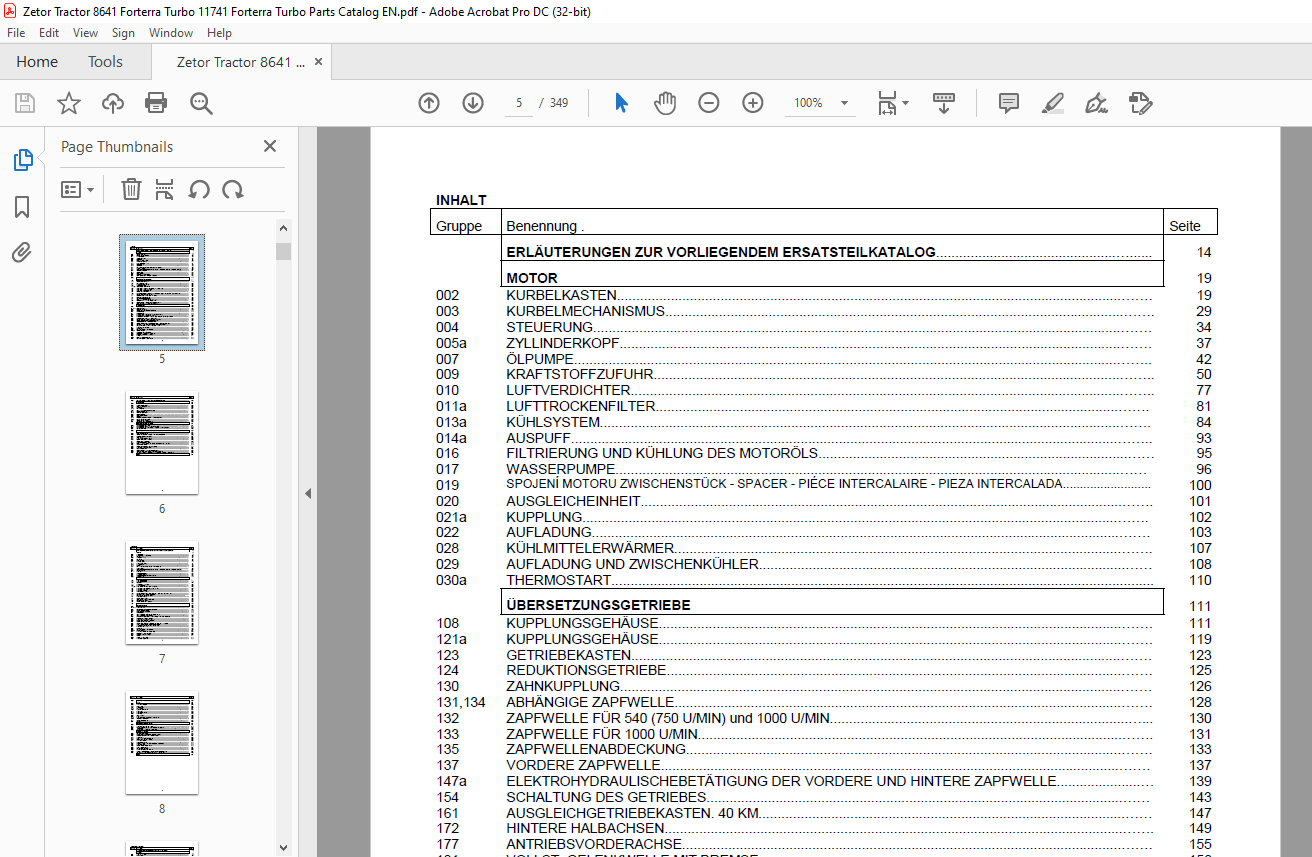Open the Attachments paperclip panel
Image resolution: width=1312 pixels, height=857 pixels.
coord(22,253)
